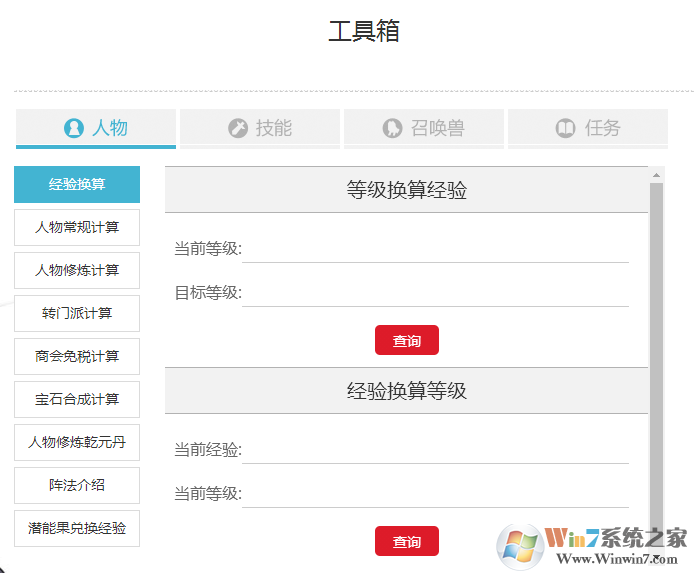The width and height of the screenshot is (694, 573).
Task: View 阵法介绍 page
Action: tap(77, 485)
